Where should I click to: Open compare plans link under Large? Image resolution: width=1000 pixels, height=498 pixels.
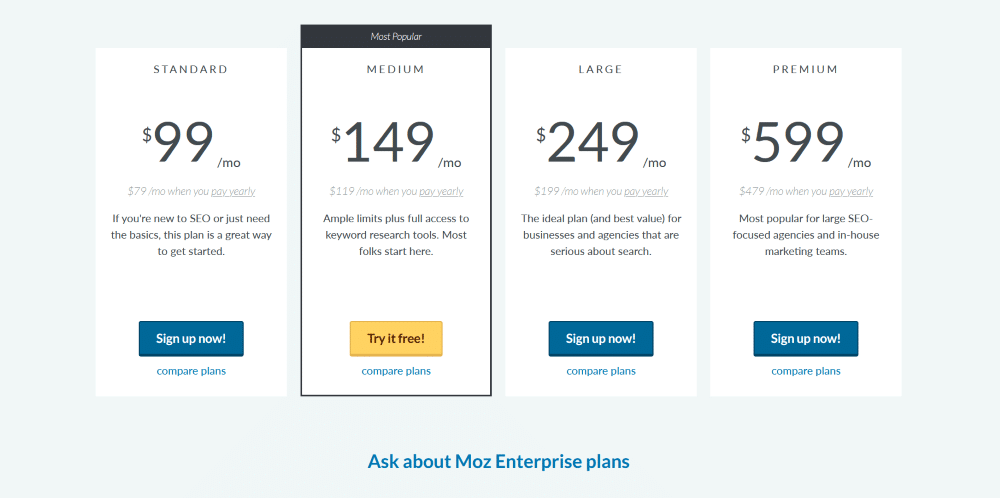[x=601, y=371]
